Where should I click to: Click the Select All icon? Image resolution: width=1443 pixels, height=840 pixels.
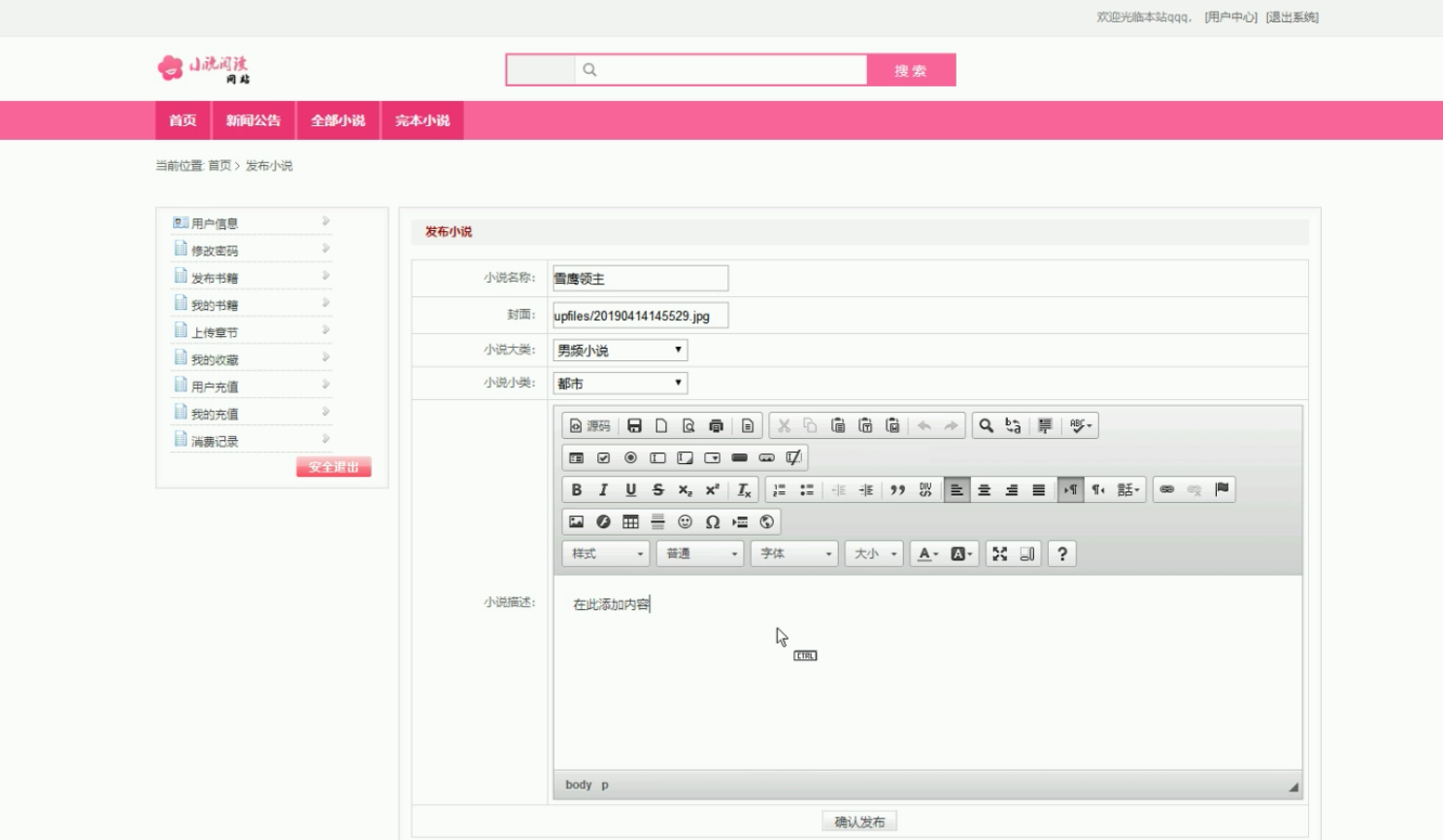click(x=1045, y=425)
